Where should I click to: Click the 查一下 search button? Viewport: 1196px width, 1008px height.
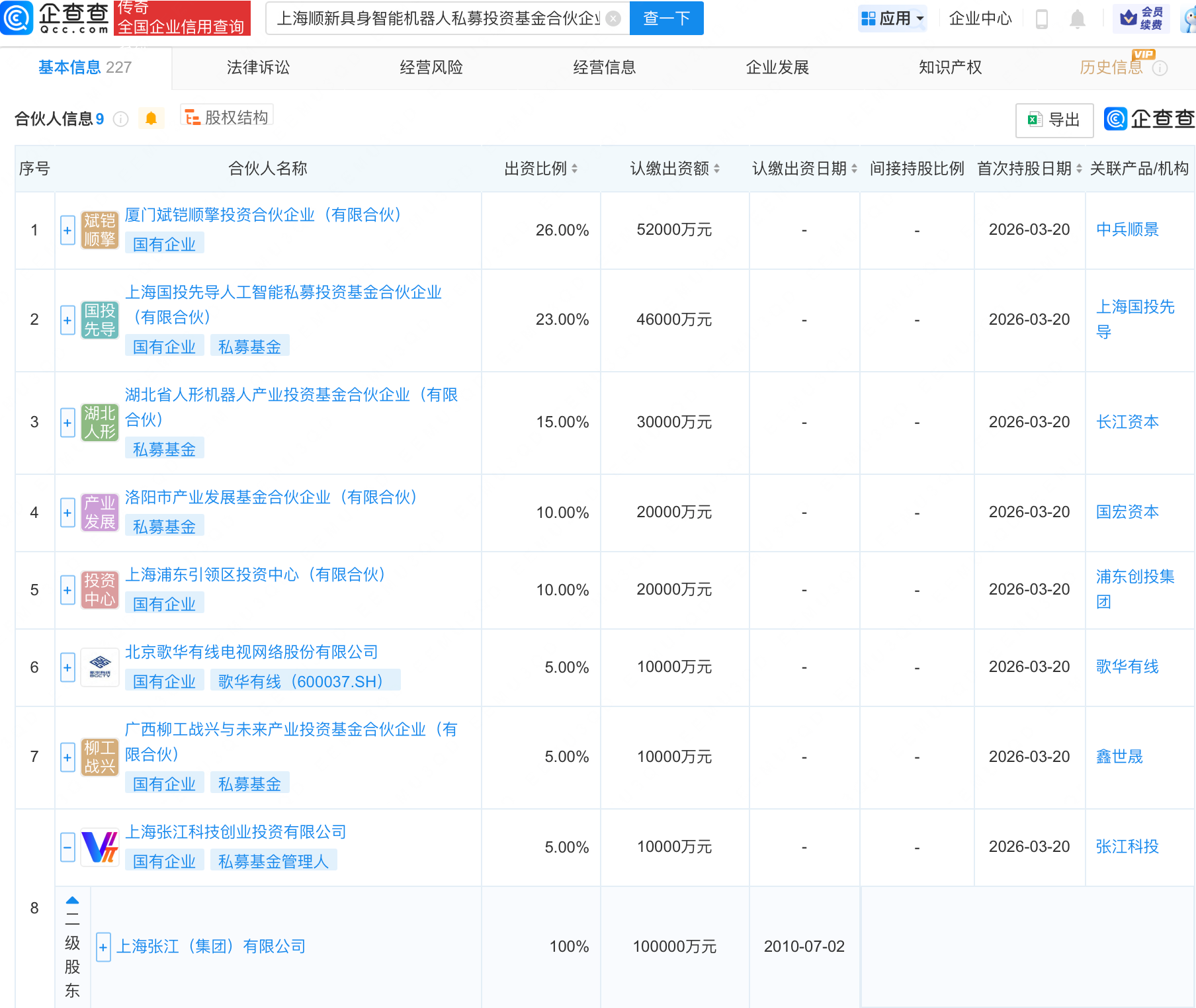[666, 19]
